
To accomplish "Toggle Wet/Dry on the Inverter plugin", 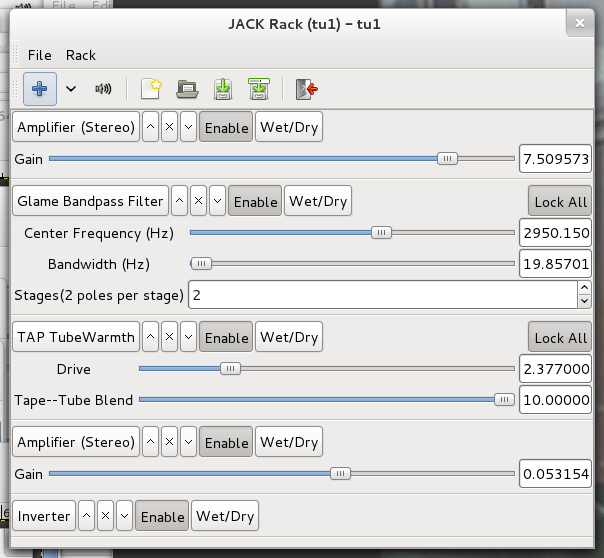I will point(225,516).
